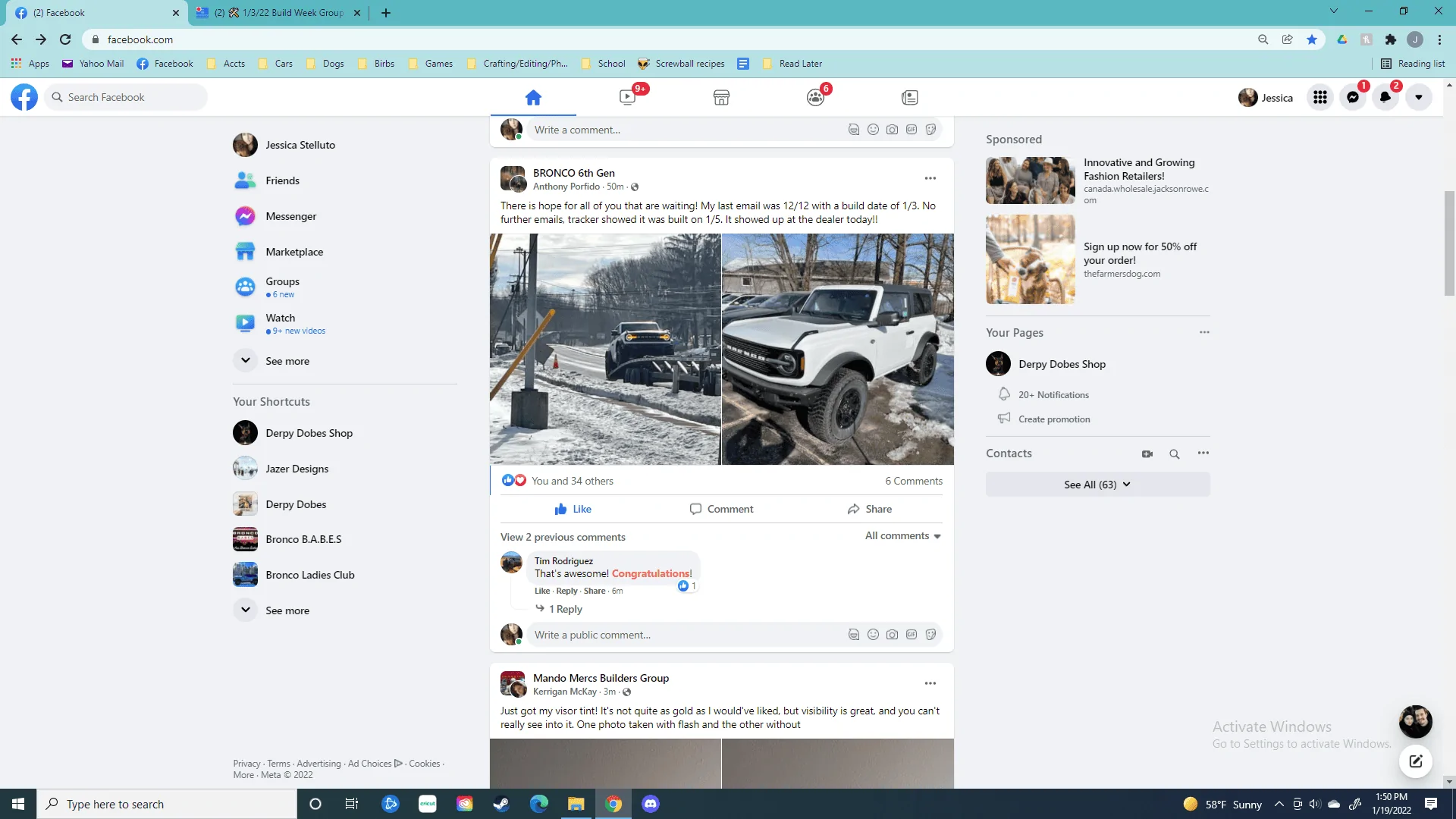Share the Bronco post
1456x819 pixels.
click(870, 509)
